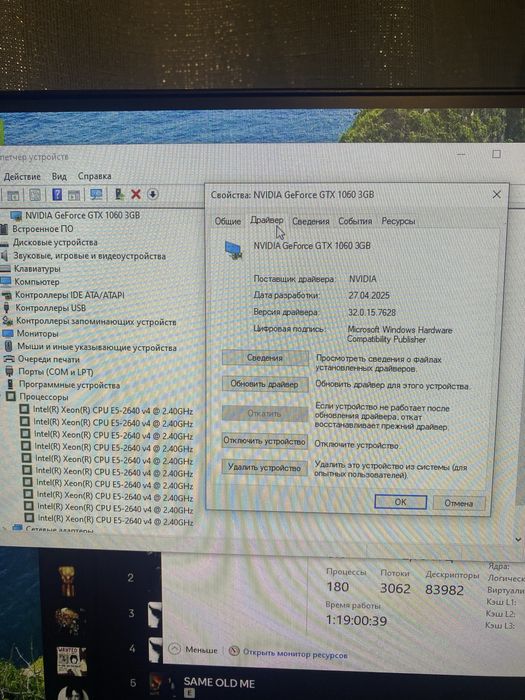Click the device icon inside the Properties dialog
The height and width of the screenshot is (700, 525).
tap(233, 250)
